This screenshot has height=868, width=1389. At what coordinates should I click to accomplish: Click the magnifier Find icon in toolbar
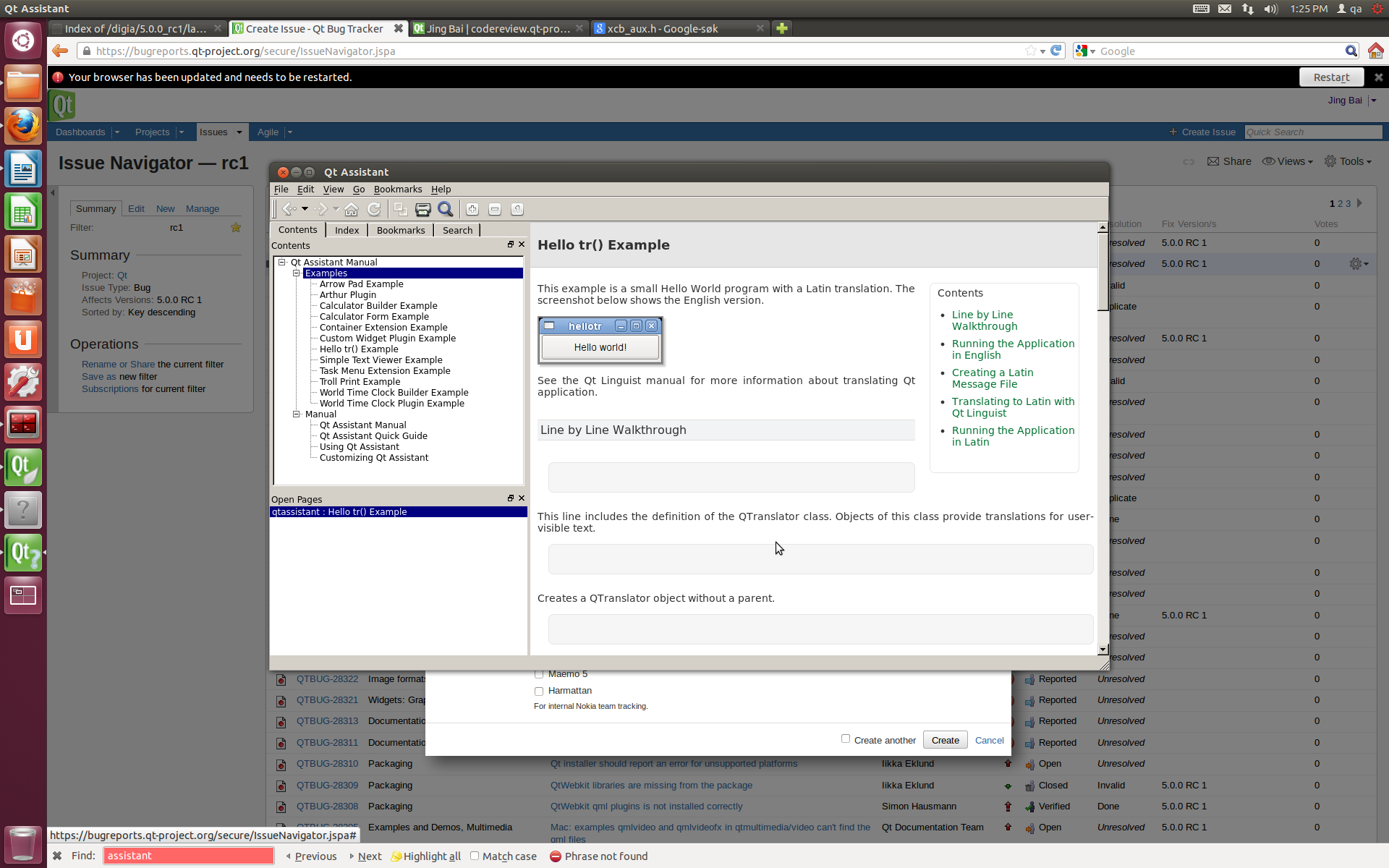click(x=446, y=209)
